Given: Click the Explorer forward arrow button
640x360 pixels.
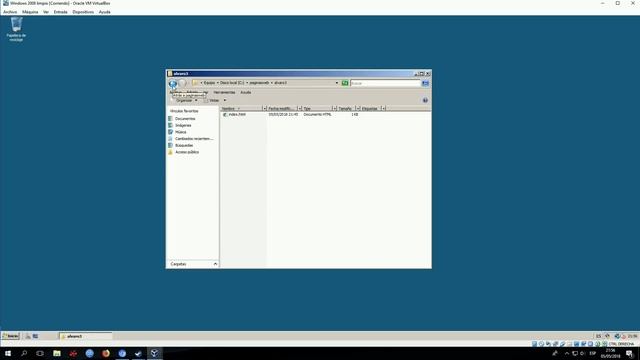Looking at the screenshot, I should point(182,83).
